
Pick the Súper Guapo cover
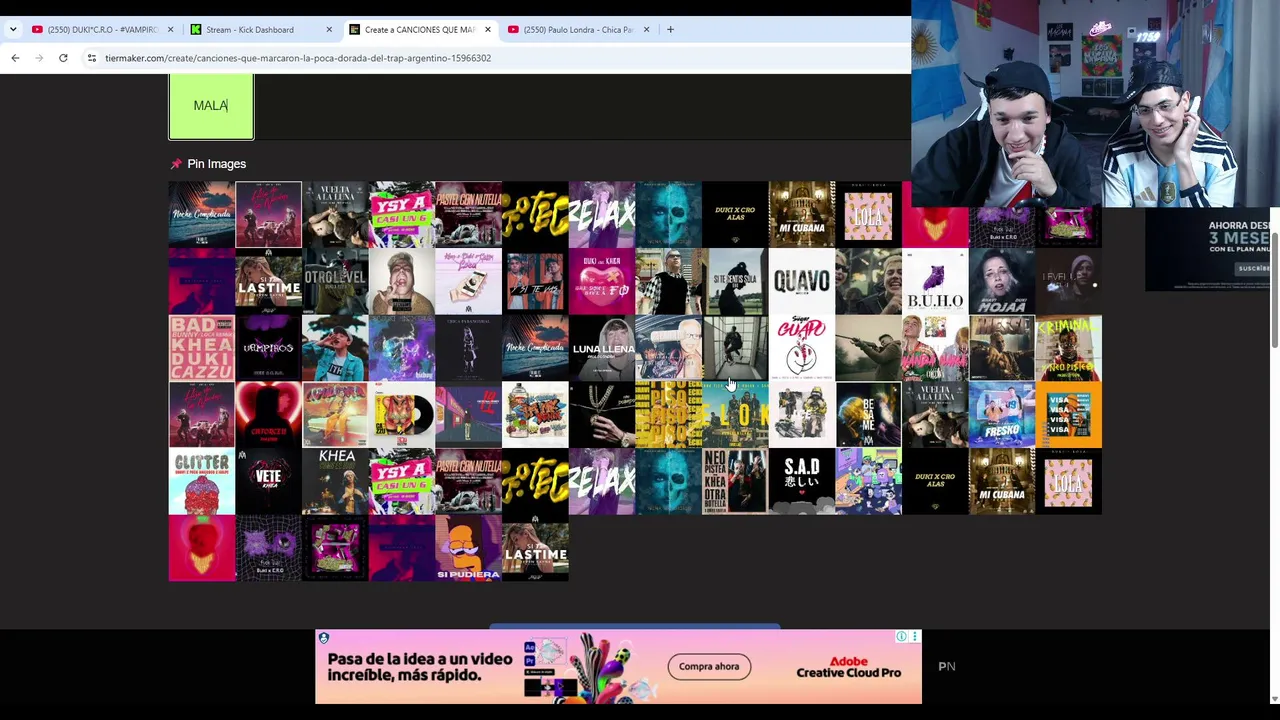click(802, 348)
